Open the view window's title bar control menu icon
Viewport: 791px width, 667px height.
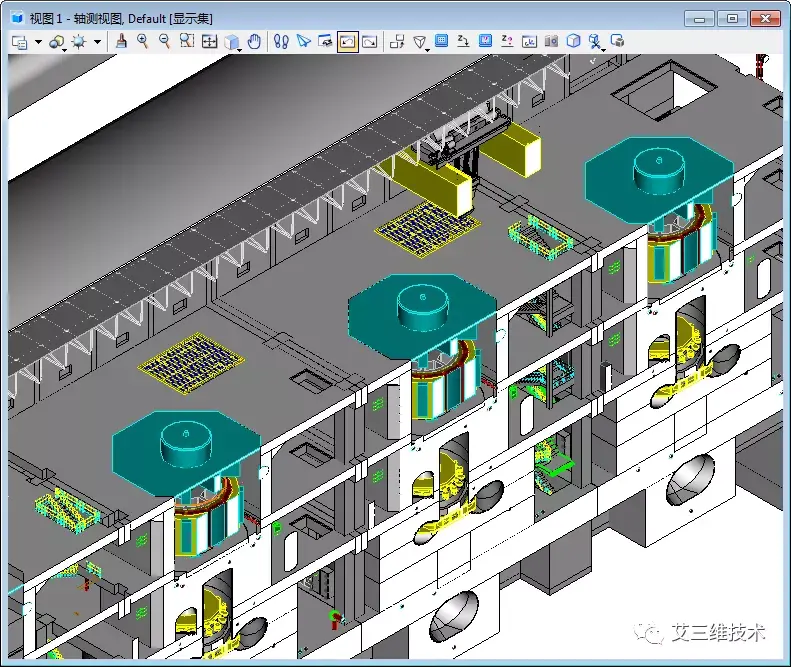pos(17,18)
